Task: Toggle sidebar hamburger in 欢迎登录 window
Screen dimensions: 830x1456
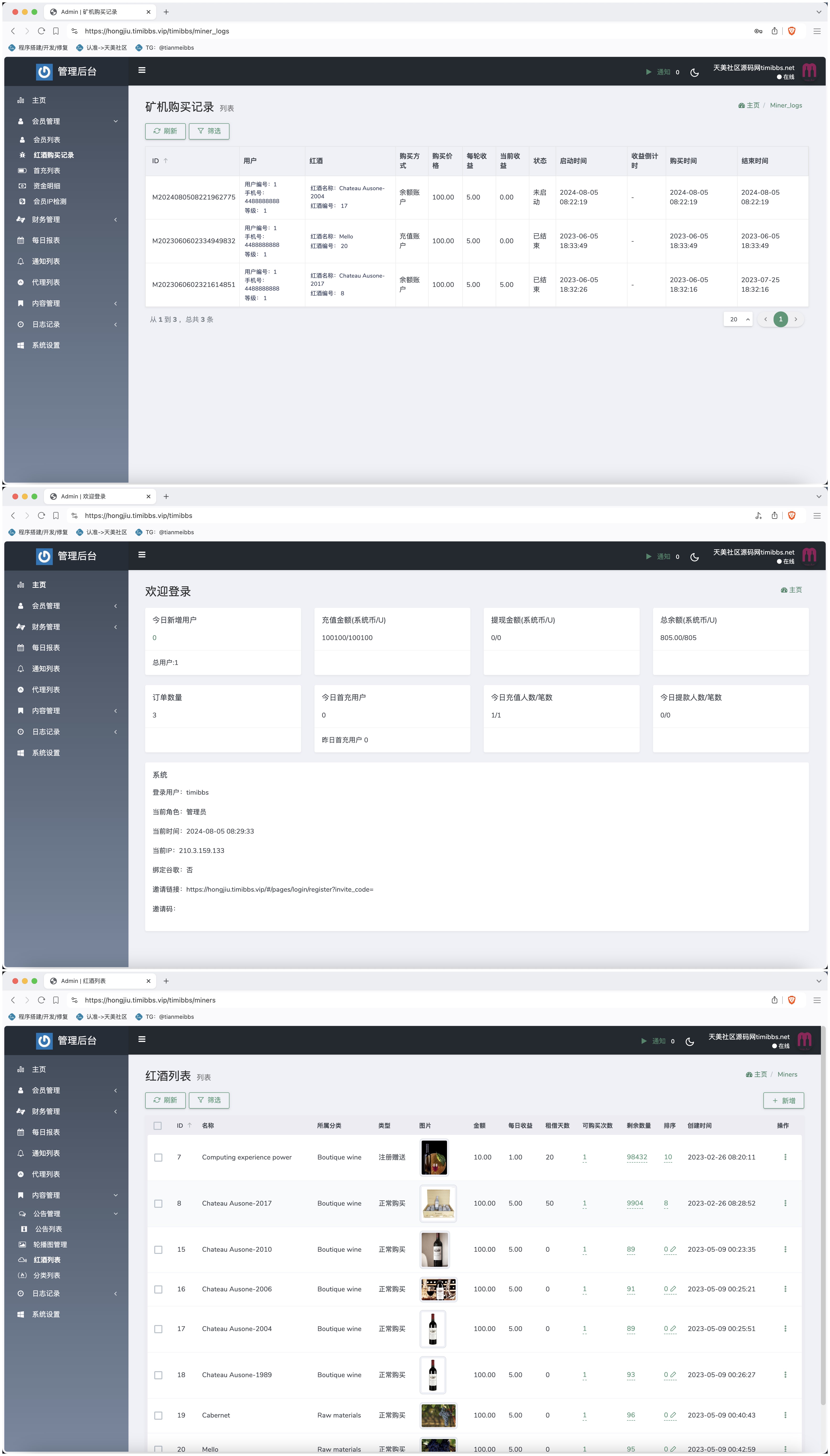Action: pyautogui.click(x=142, y=554)
